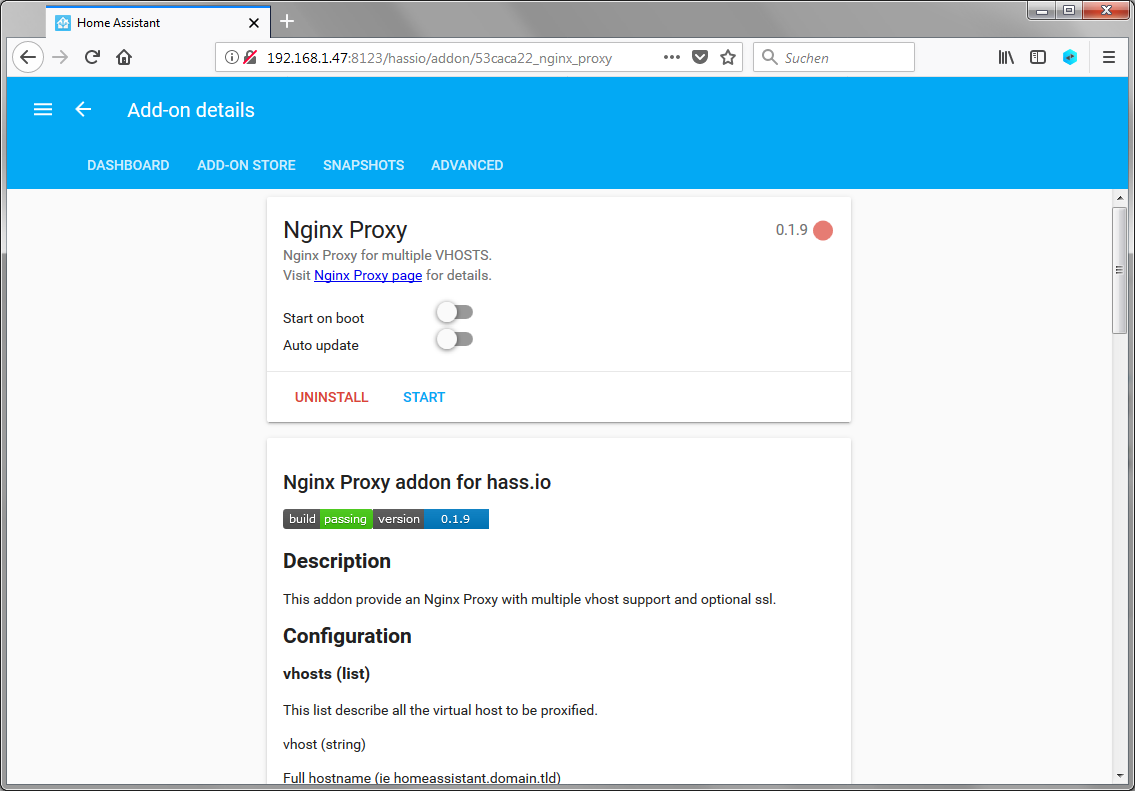This screenshot has width=1135, height=791.
Task: Click the Home Assistant tab favicon
Action: 63,22
